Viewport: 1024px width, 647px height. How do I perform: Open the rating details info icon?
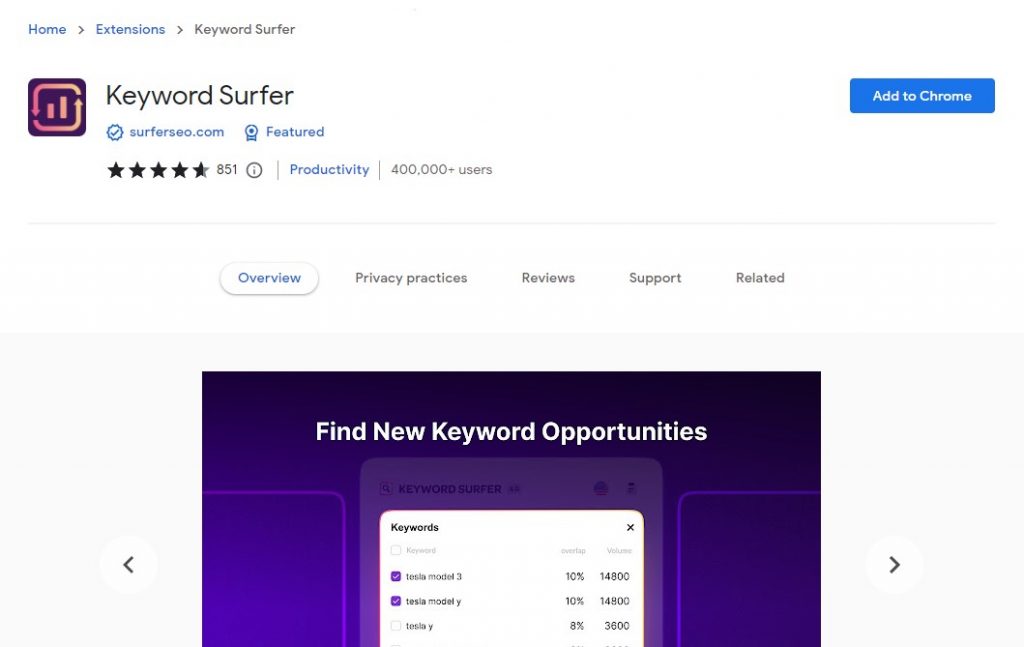[254, 170]
